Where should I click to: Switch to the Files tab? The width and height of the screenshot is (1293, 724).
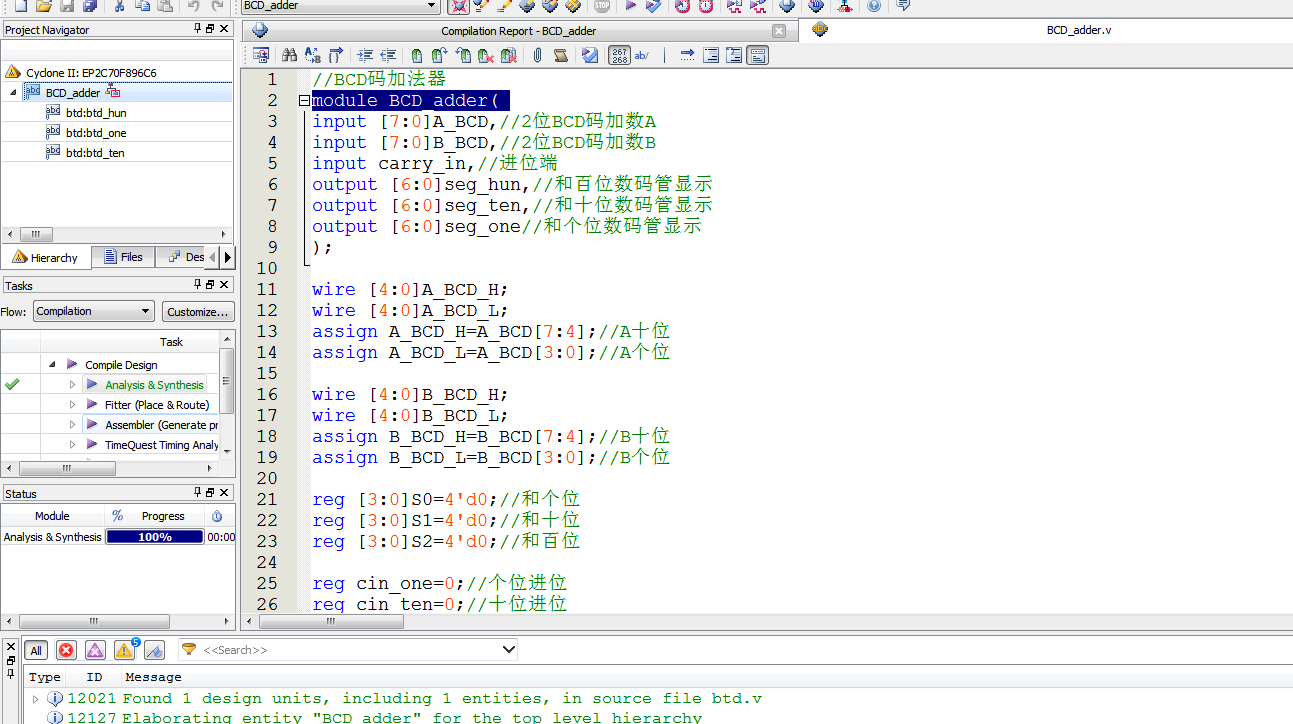coord(123,257)
